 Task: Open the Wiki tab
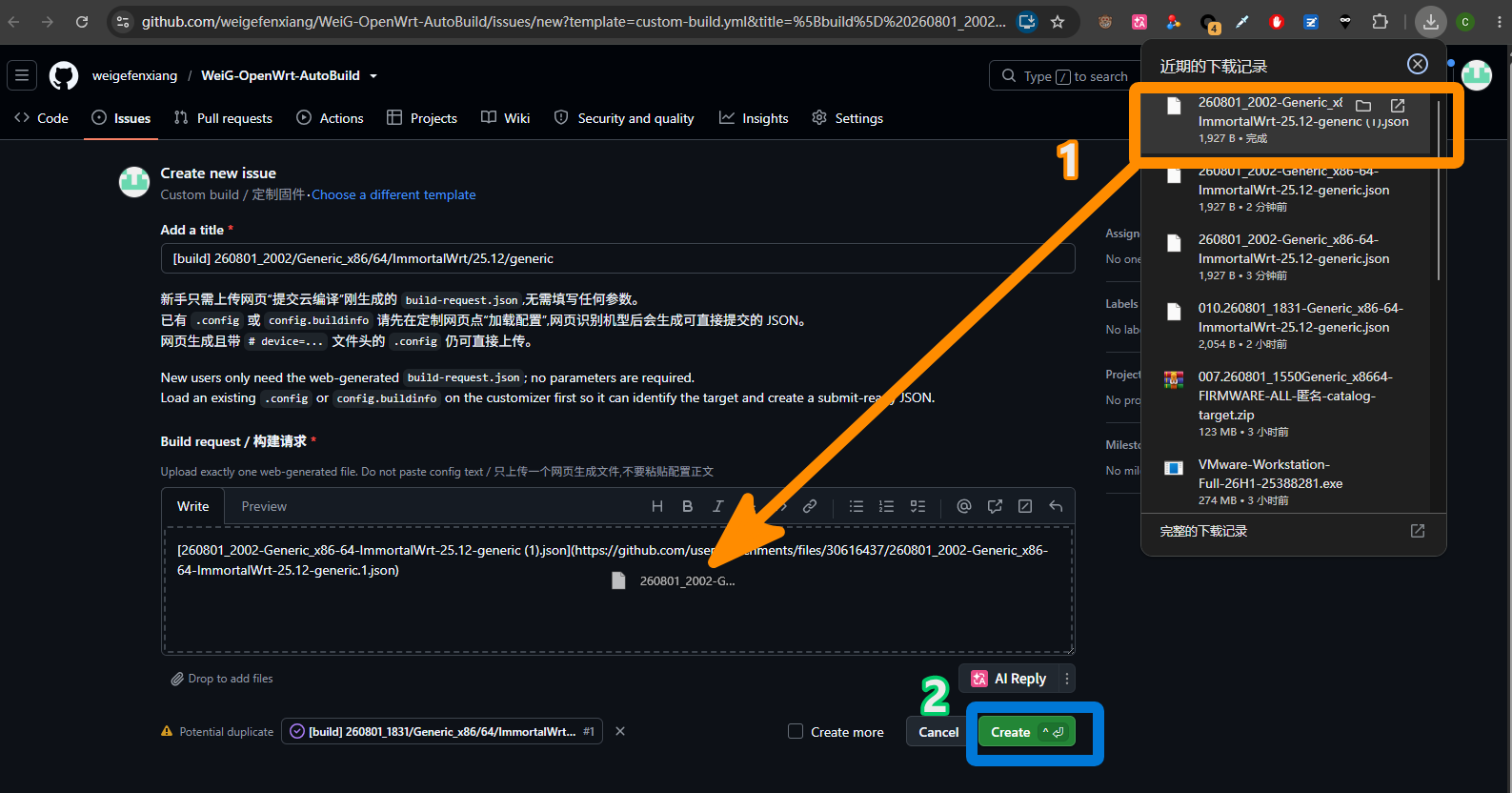pyautogui.click(x=506, y=118)
